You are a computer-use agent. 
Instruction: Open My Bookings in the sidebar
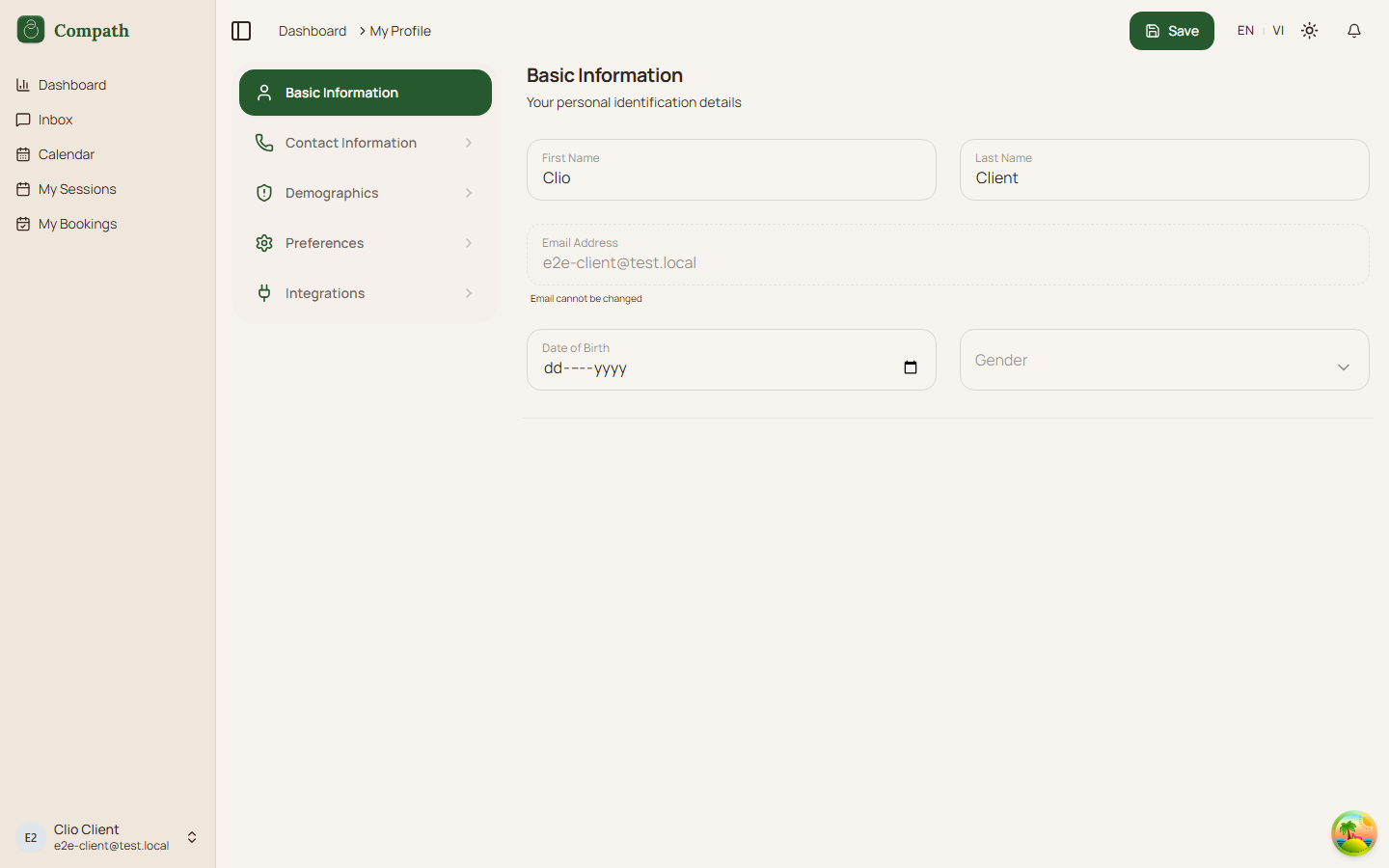(77, 224)
